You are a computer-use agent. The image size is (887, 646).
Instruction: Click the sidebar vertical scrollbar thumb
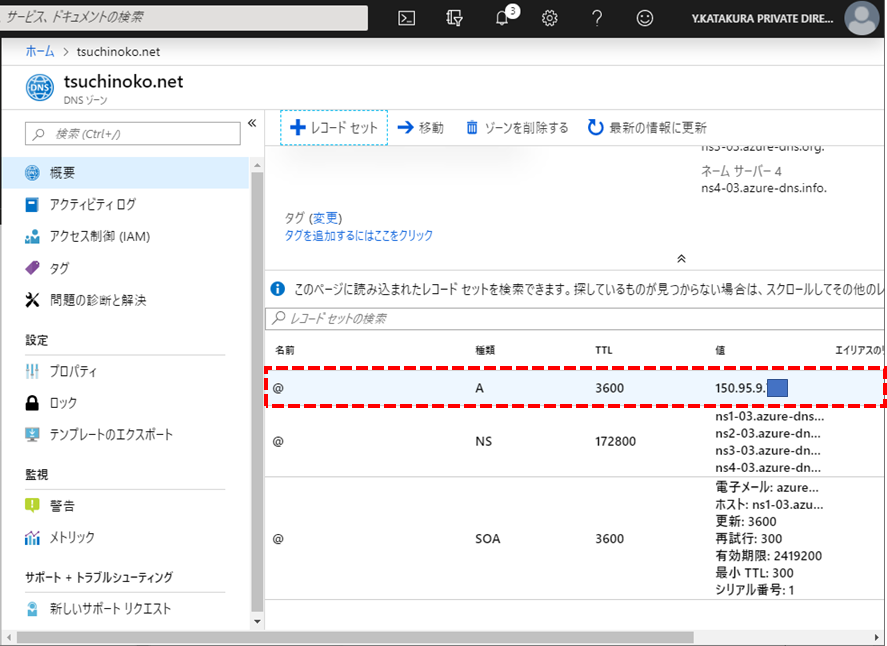click(257, 392)
